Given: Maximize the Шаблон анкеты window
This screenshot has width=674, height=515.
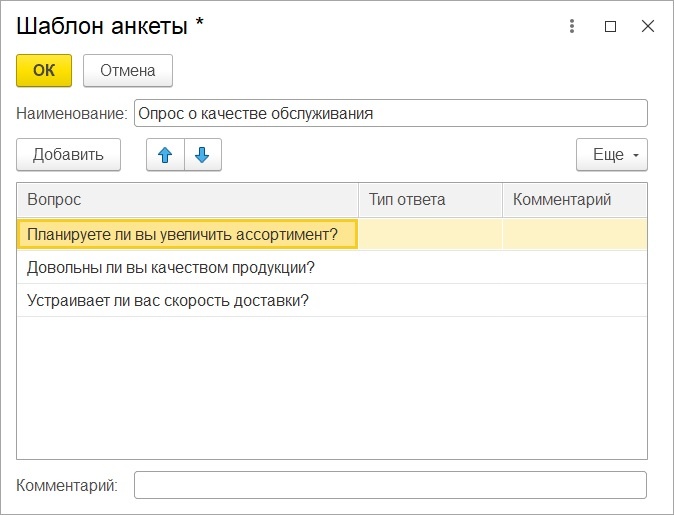Looking at the screenshot, I should click(610, 26).
